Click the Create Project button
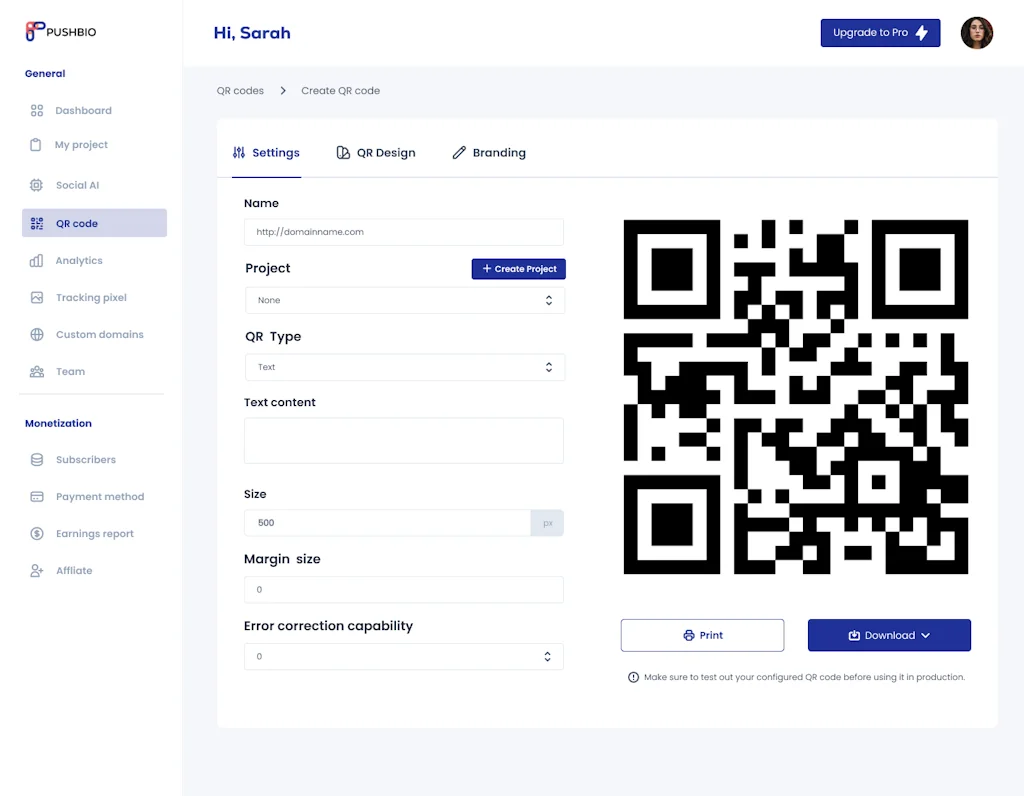This screenshot has height=796, width=1024. (x=519, y=269)
